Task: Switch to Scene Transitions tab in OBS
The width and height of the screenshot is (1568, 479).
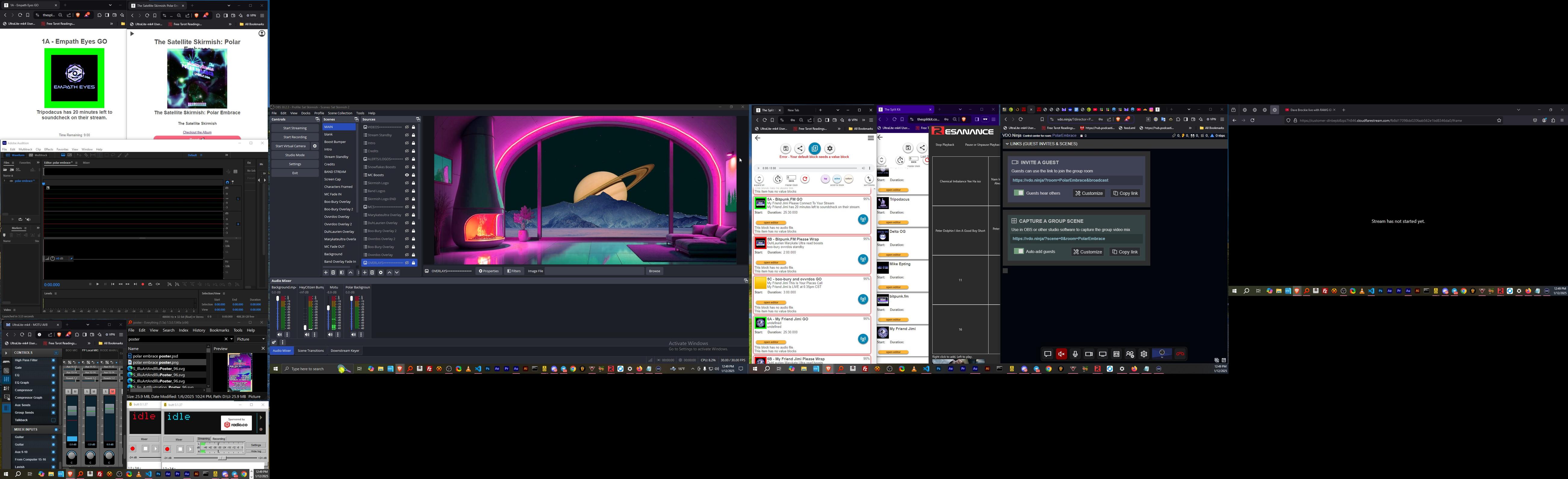Action: 311,351
